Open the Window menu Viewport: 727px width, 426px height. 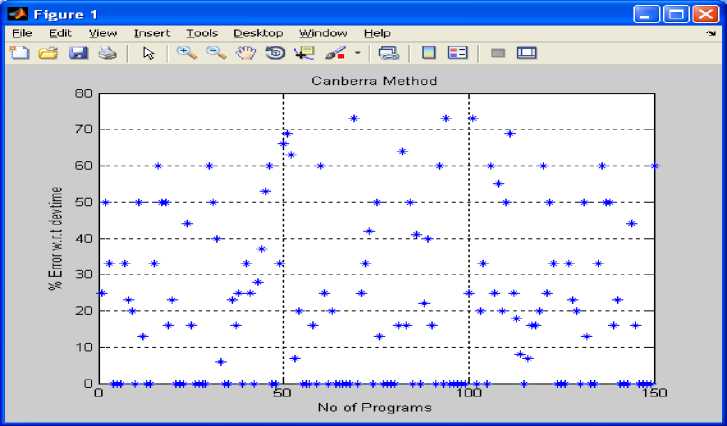pos(323,33)
